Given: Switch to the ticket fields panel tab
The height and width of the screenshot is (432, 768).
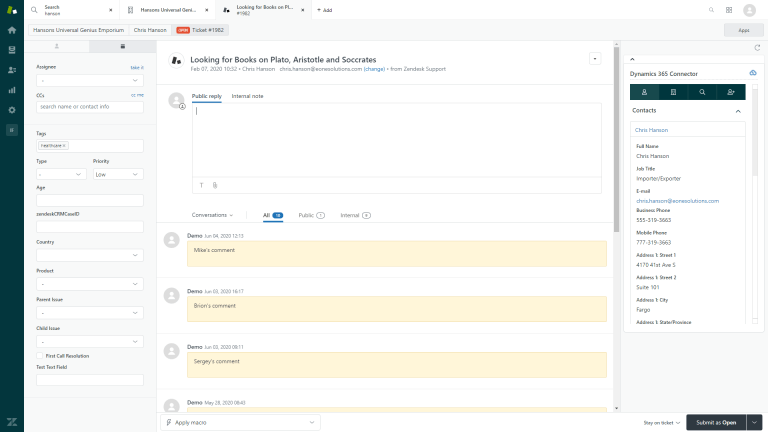Looking at the screenshot, I should pyautogui.click(x=122, y=46).
